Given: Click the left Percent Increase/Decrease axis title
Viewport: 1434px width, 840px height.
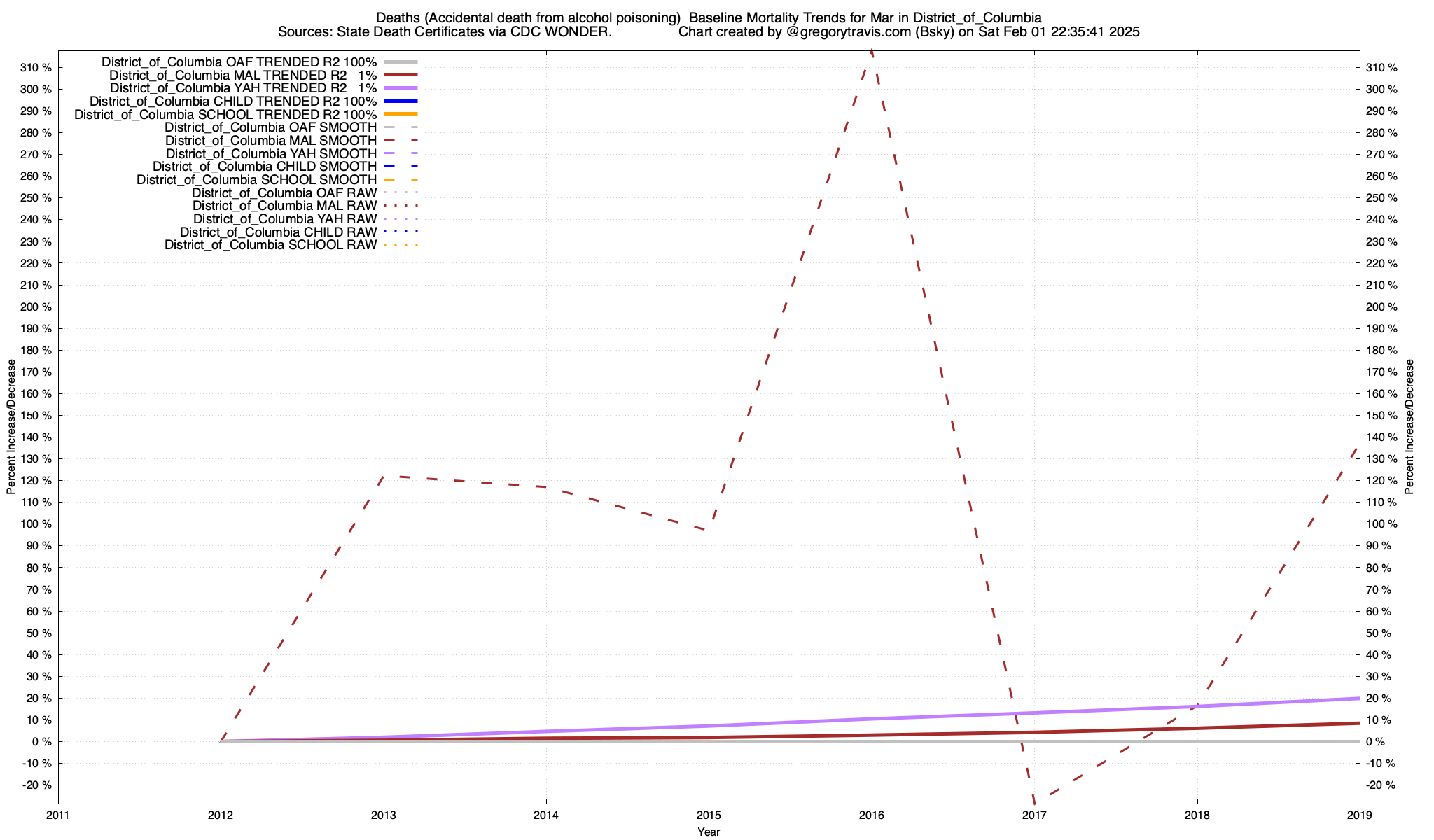Looking at the screenshot, I should click(11, 427).
